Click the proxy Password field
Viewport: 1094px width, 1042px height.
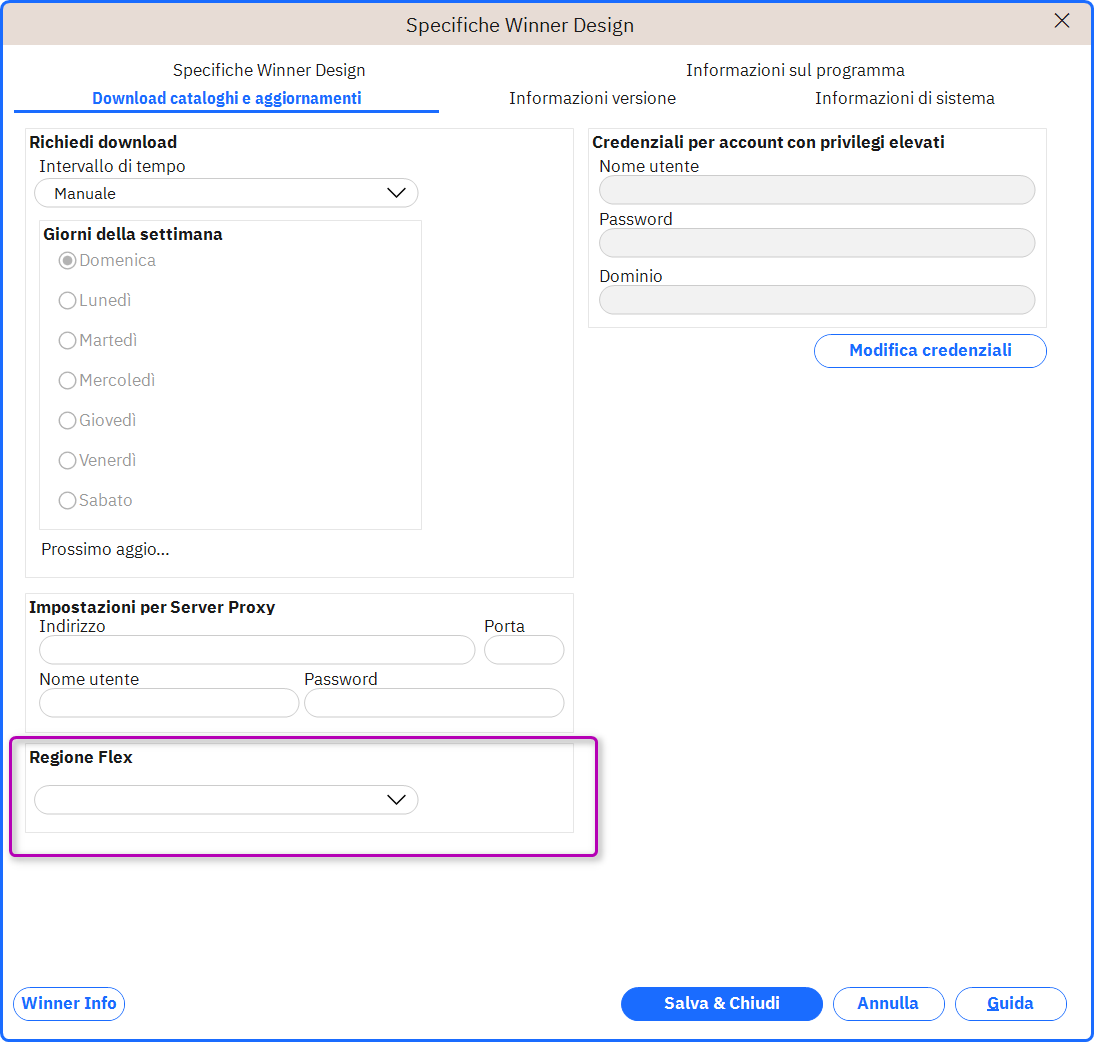[x=434, y=703]
